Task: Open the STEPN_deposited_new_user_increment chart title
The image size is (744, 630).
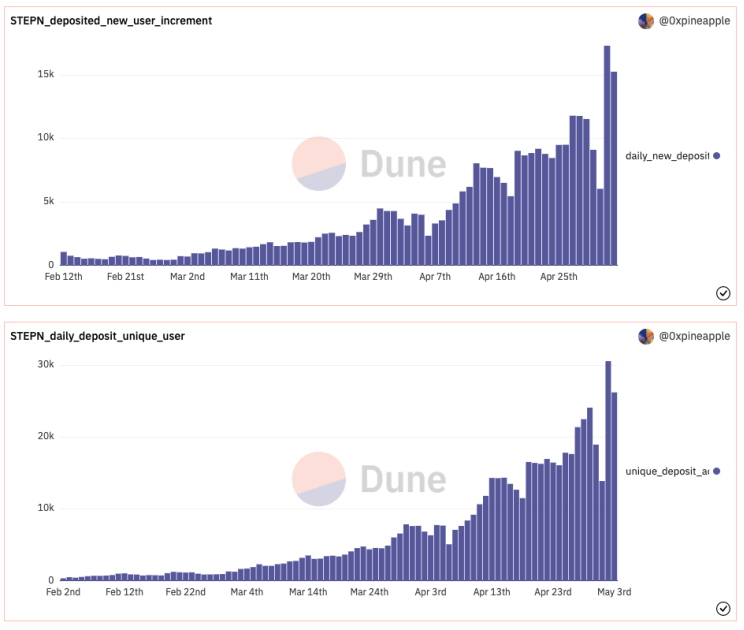Action: (111, 21)
